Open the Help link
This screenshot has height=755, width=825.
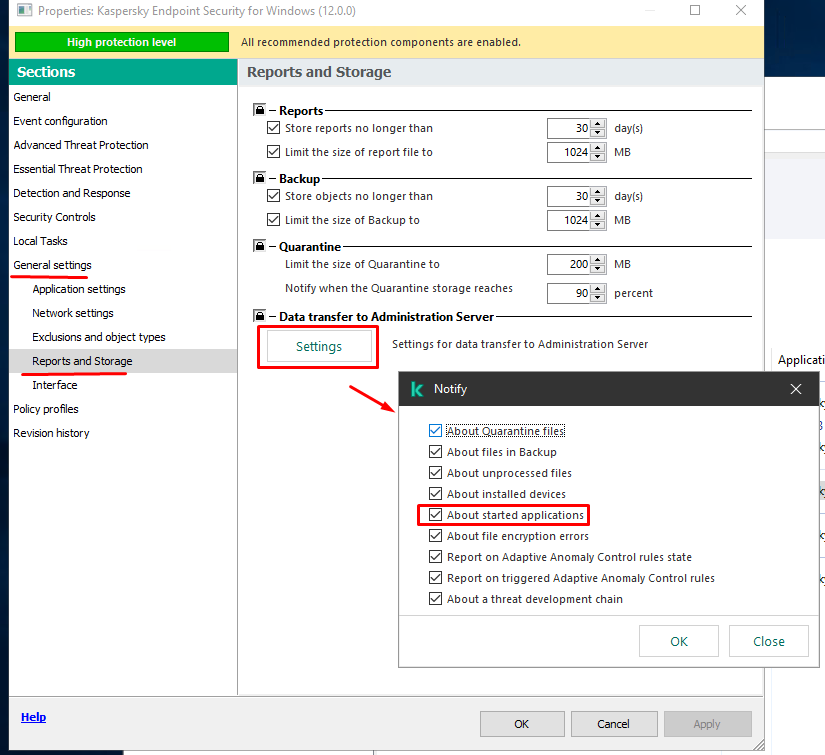34,717
